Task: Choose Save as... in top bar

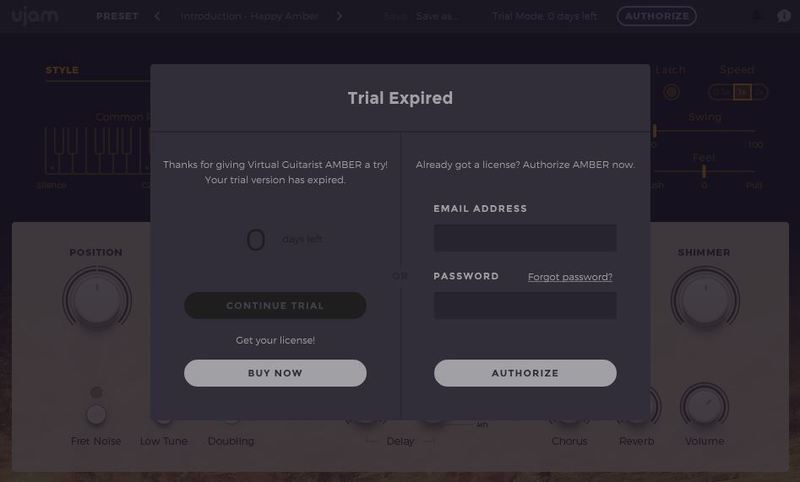Action: pos(438,16)
